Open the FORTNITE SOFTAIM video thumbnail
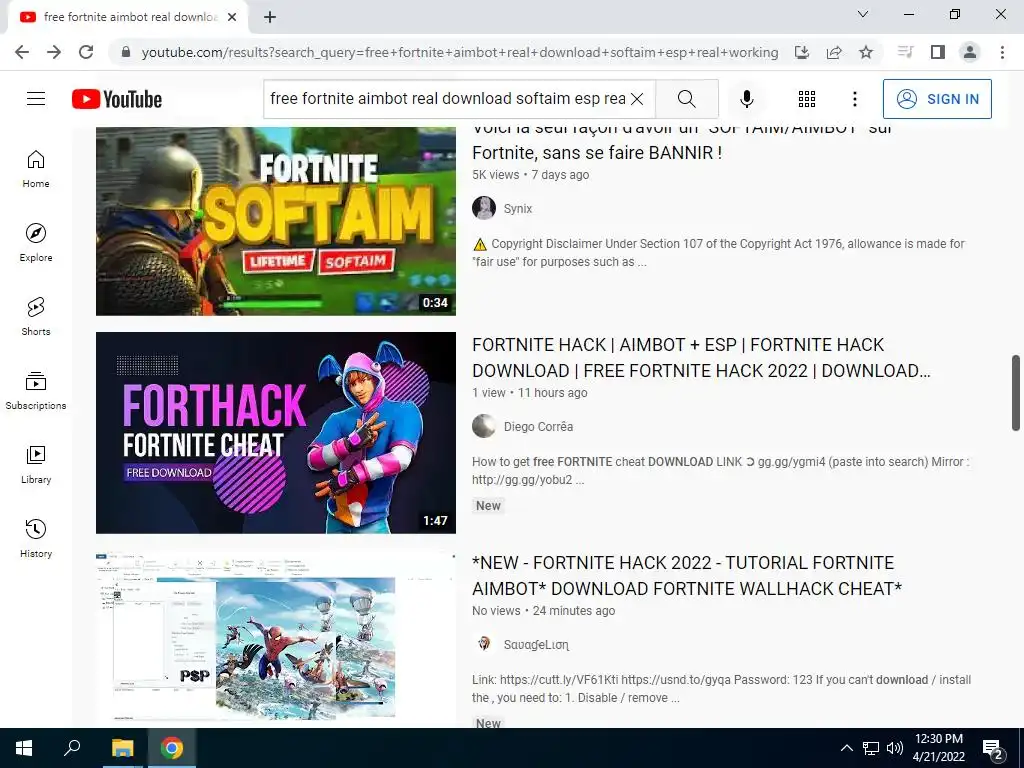Image resolution: width=1024 pixels, height=768 pixels. (x=276, y=221)
